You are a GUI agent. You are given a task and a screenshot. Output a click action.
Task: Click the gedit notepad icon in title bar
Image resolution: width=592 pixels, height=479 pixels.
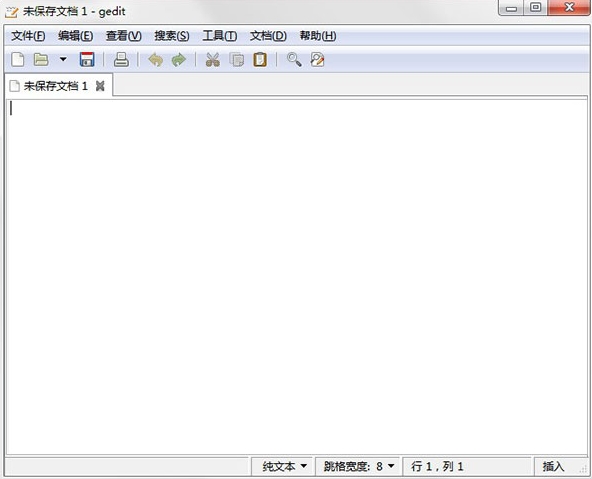[x=11, y=12]
